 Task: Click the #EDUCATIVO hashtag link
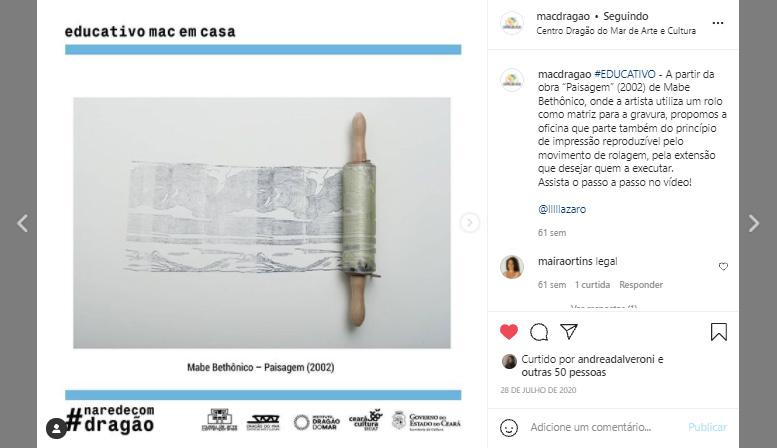click(x=624, y=74)
